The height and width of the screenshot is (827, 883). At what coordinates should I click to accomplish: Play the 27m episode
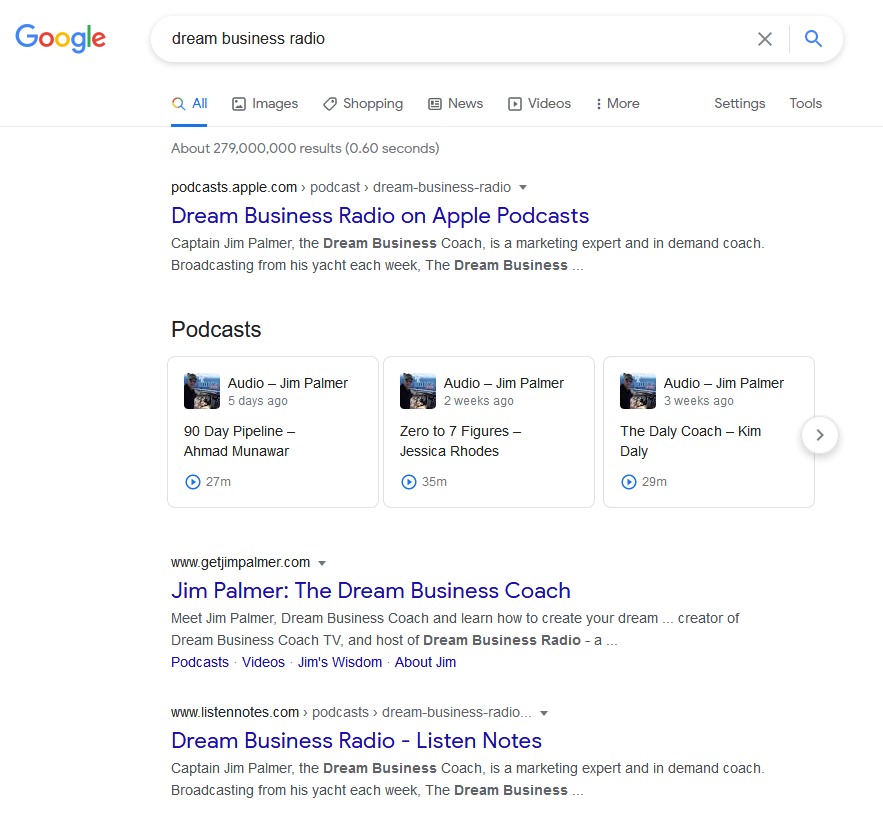point(193,482)
